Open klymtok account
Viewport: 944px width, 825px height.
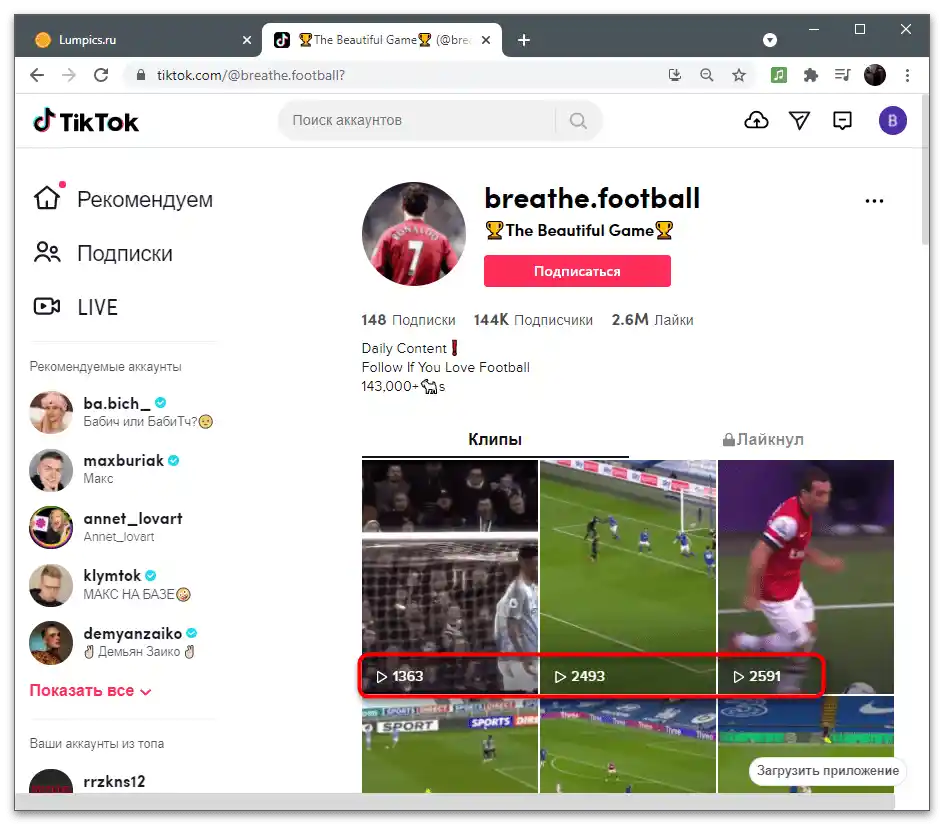point(111,585)
